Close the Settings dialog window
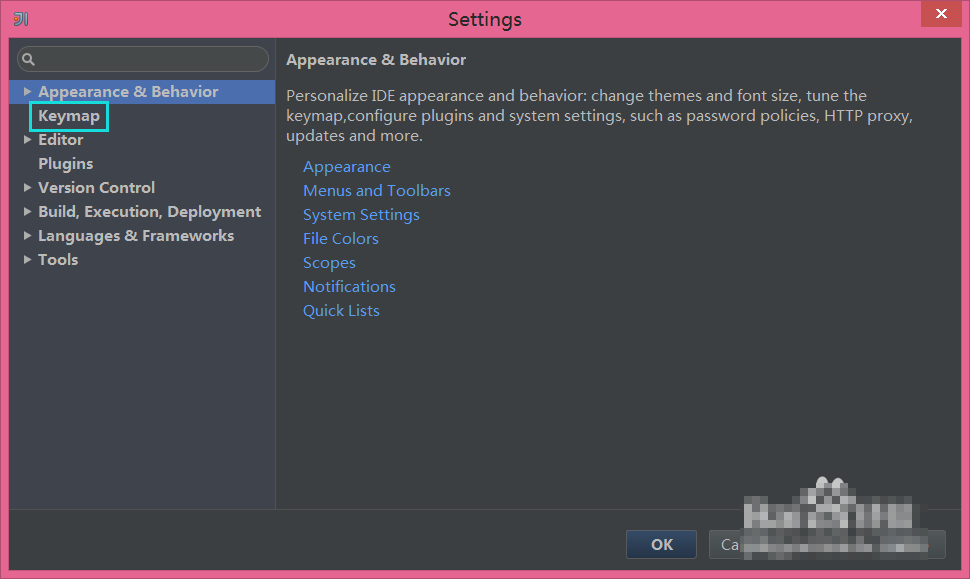 (x=937, y=15)
